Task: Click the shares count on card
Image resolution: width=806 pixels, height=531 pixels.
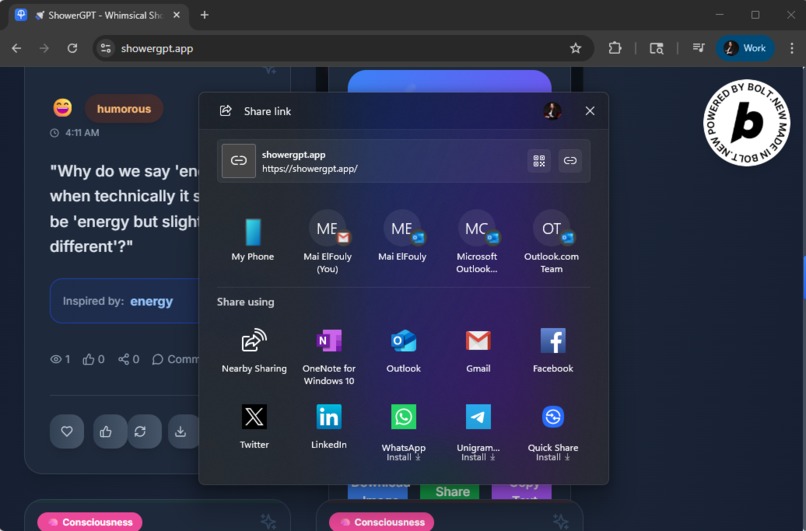Action: [129, 359]
